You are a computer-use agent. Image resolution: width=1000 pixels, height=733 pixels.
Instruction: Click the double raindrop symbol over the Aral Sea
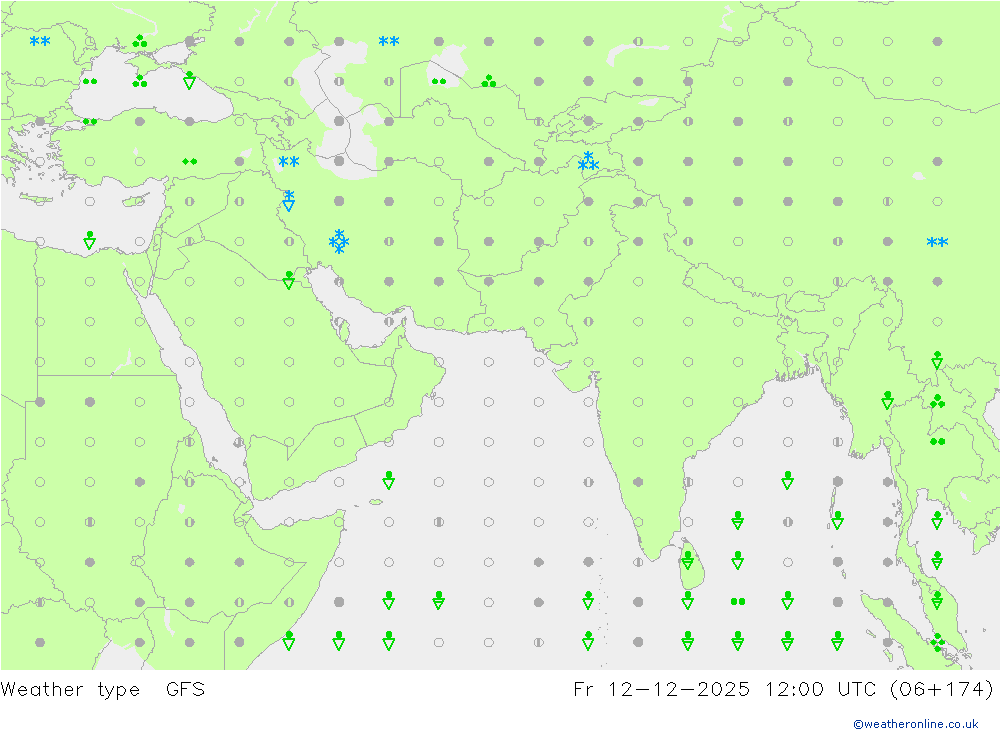439,82
